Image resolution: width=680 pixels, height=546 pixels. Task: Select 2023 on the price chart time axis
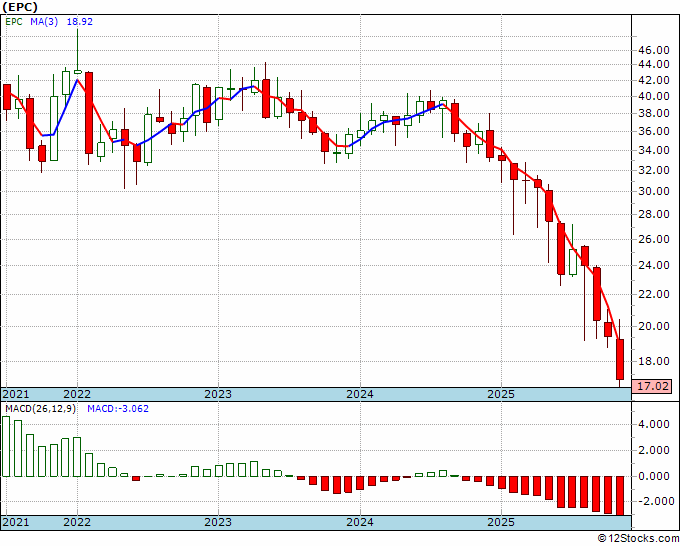tap(218, 394)
